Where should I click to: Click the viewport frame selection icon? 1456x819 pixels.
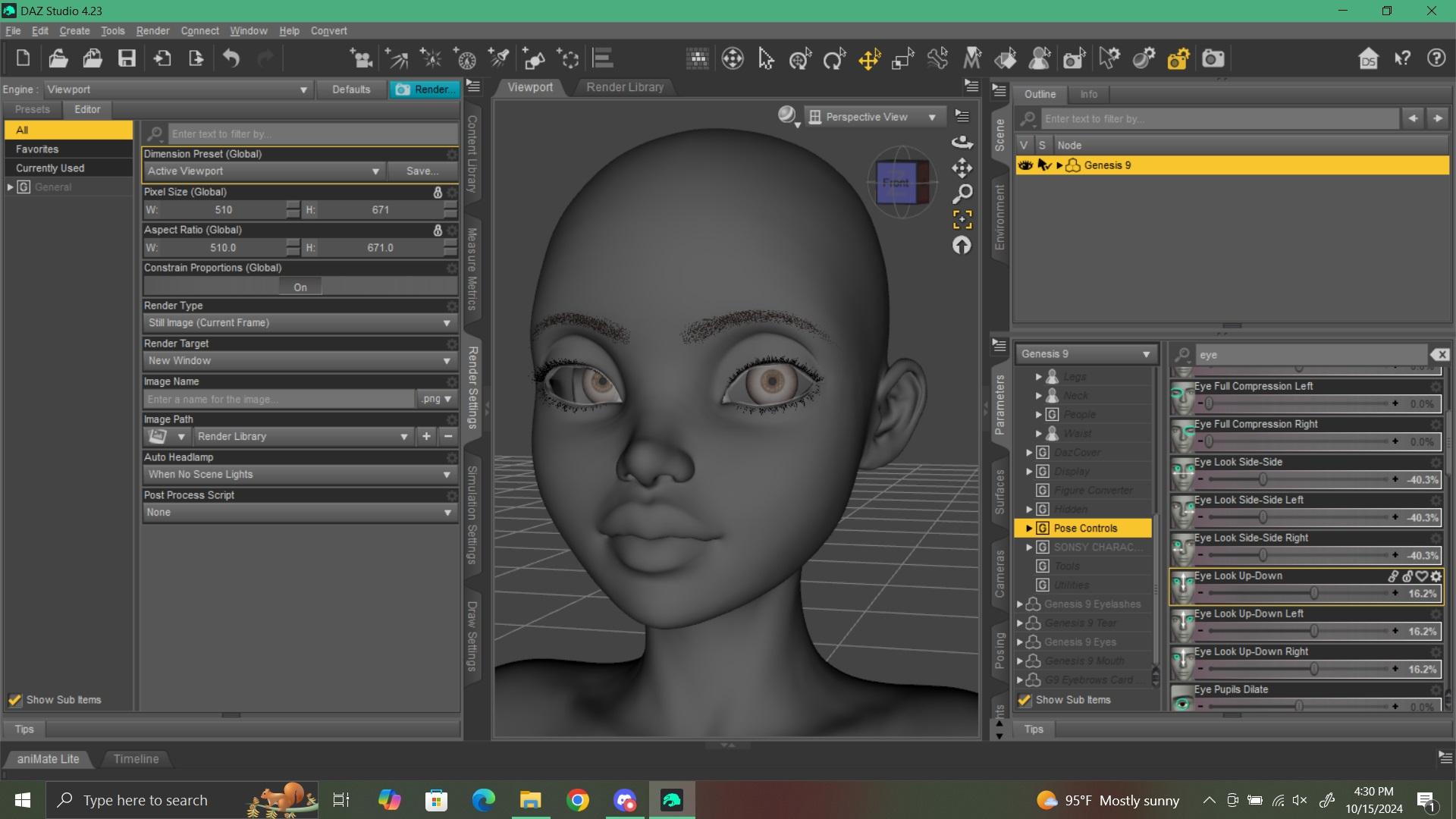pyautogui.click(x=962, y=220)
